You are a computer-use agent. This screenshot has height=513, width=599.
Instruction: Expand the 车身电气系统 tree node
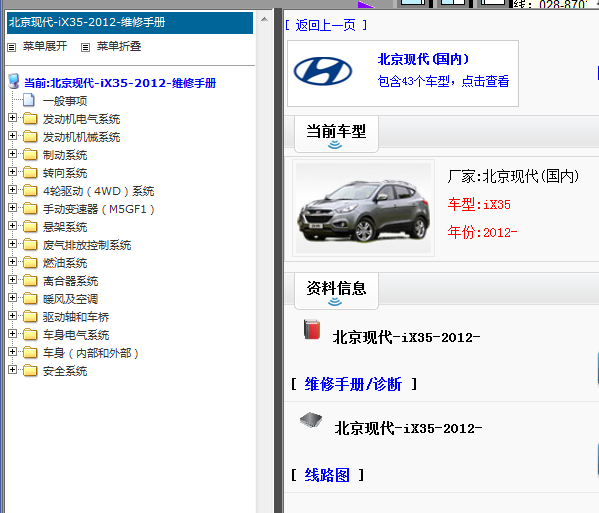[x=12, y=333]
